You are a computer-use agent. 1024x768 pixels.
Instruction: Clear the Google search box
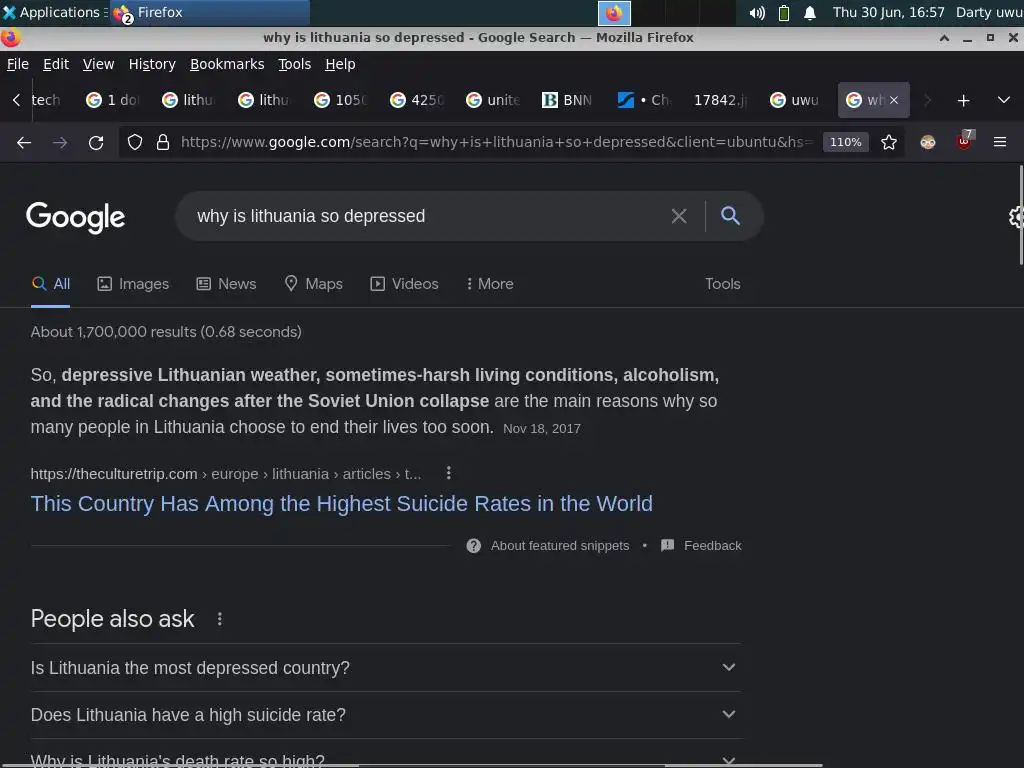coord(679,216)
